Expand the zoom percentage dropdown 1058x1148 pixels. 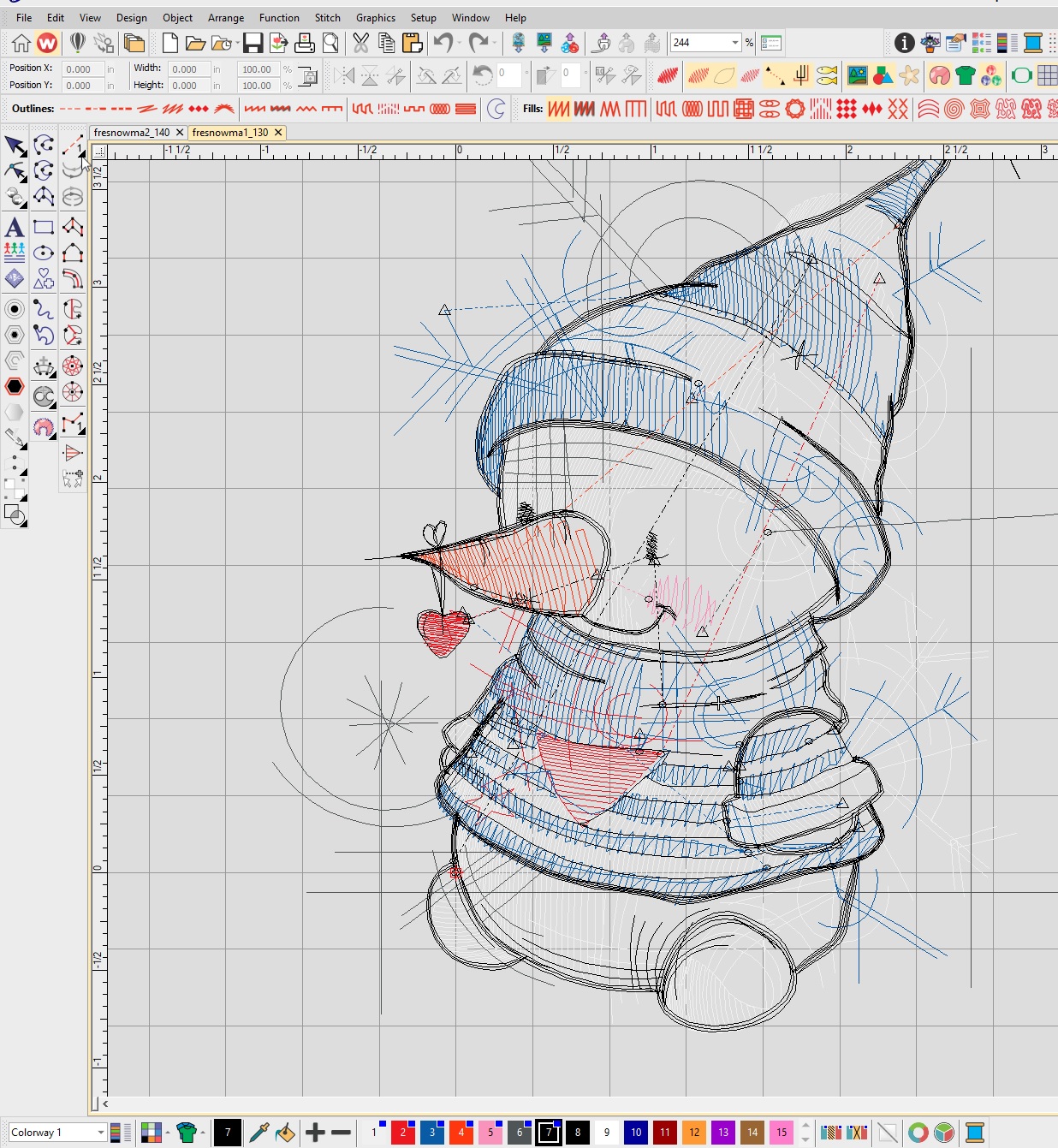(x=734, y=43)
